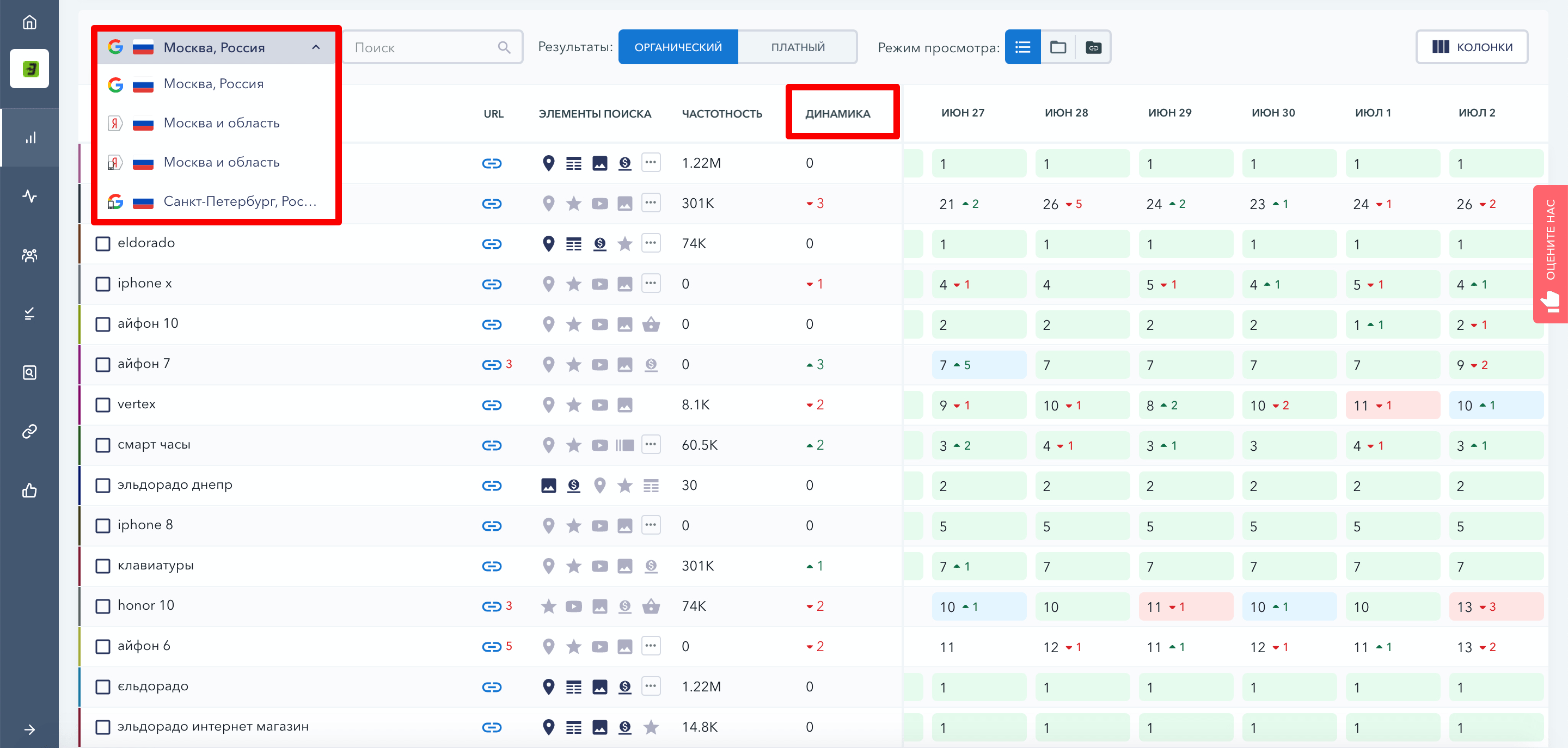
Task: Open the URL link icon for eldorado
Action: pyautogui.click(x=491, y=244)
